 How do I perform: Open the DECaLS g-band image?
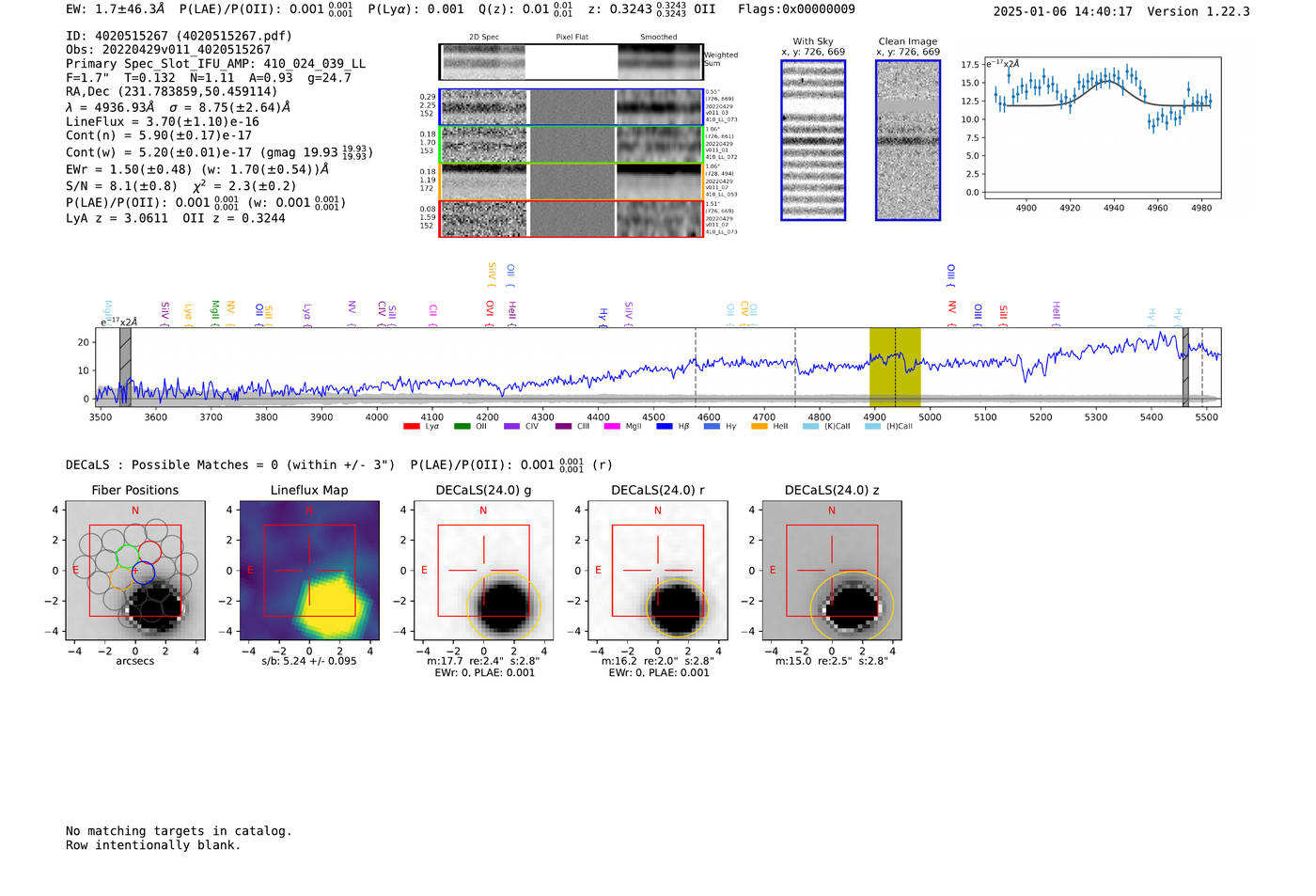483,571
